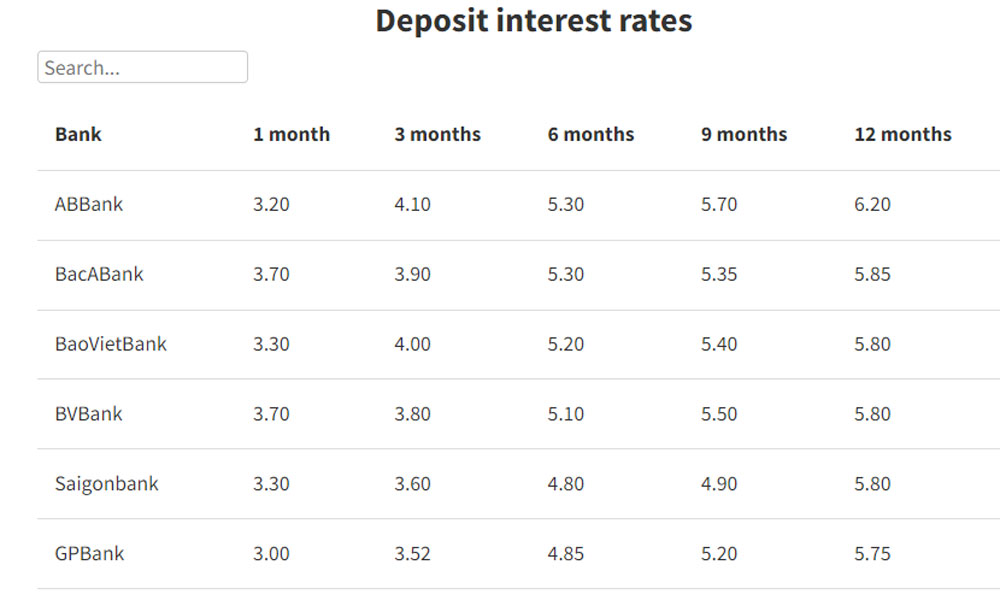Image resolution: width=1000 pixels, height=600 pixels.
Task: Select the 3 months column header
Action: [x=438, y=134]
